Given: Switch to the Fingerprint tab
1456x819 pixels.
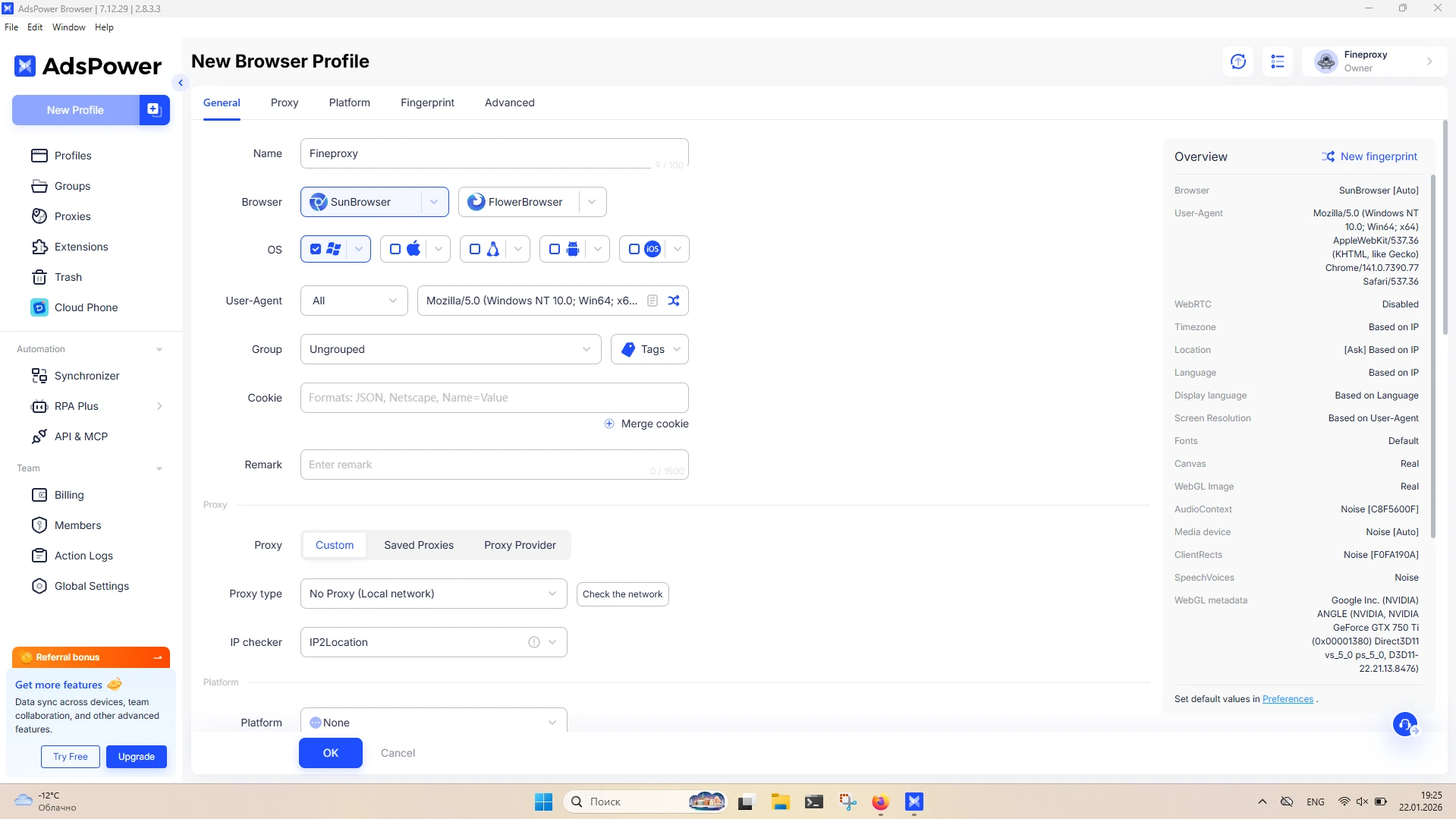Looking at the screenshot, I should click(427, 102).
